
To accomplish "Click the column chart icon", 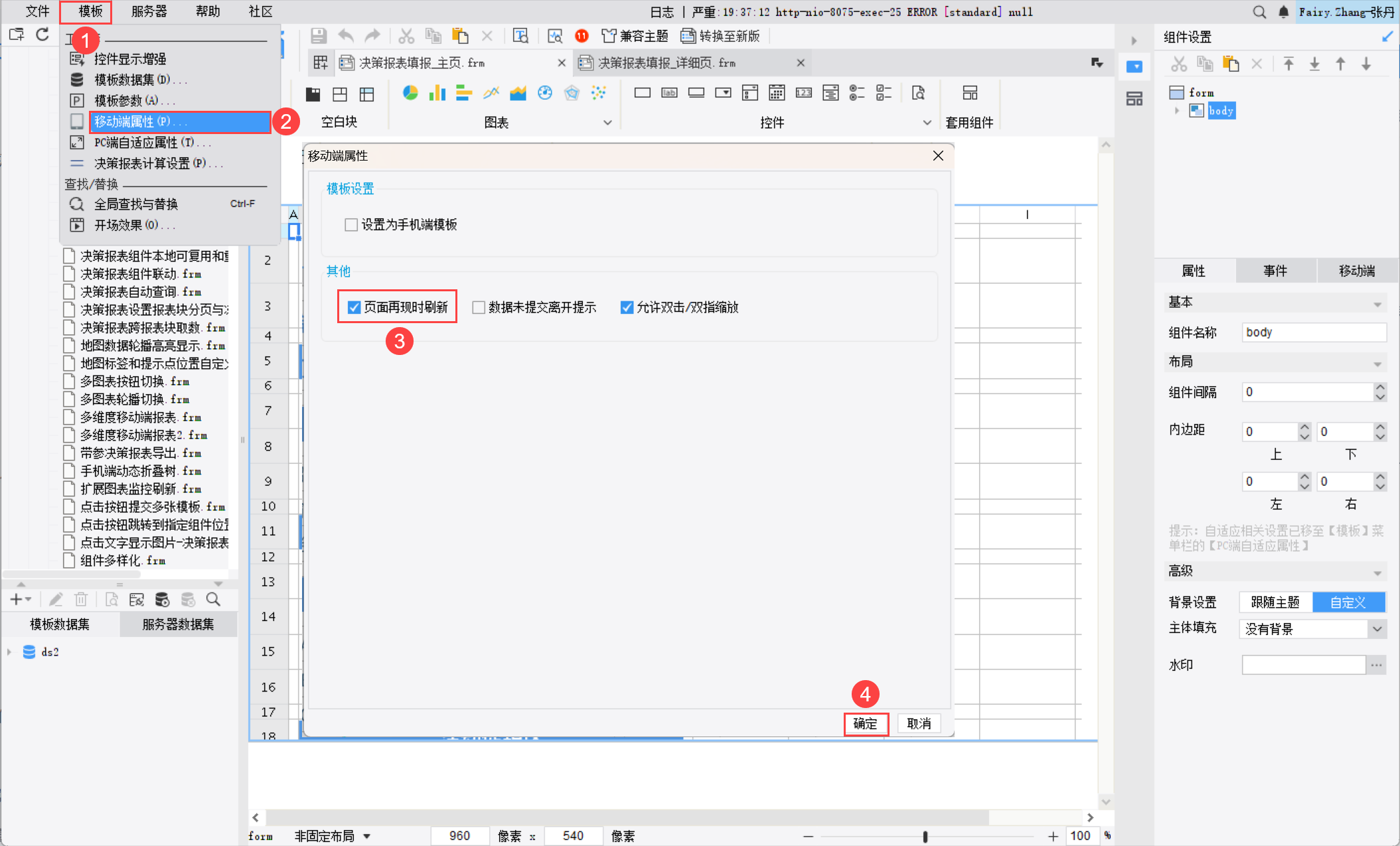I will pyautogui.click(x=437, y=93).
